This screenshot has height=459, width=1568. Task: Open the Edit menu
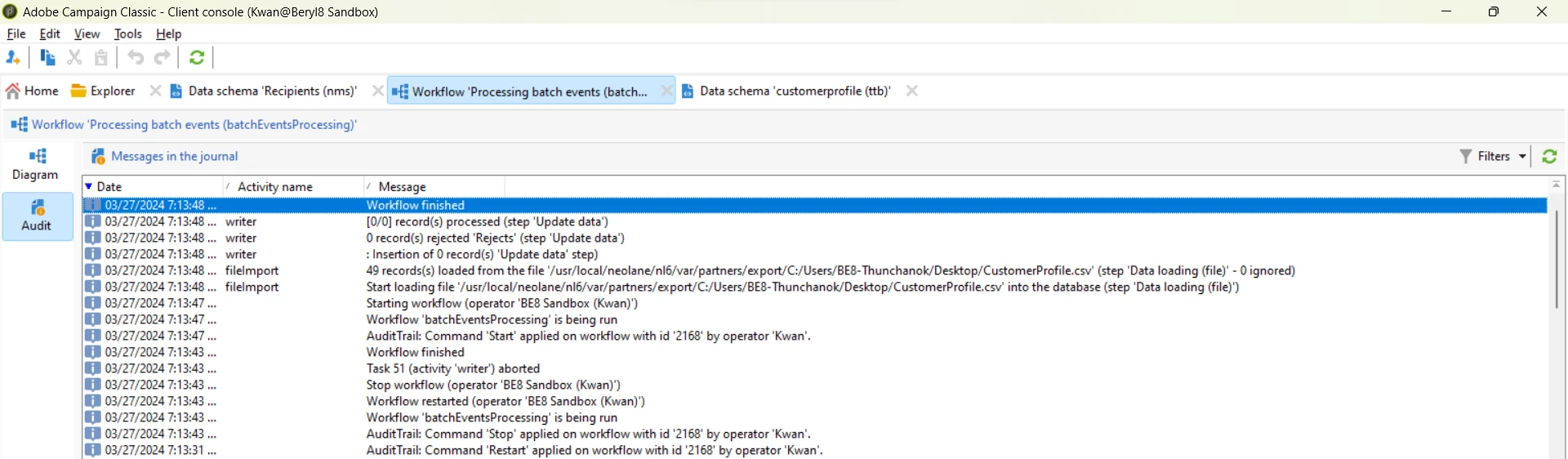point(50,34)
